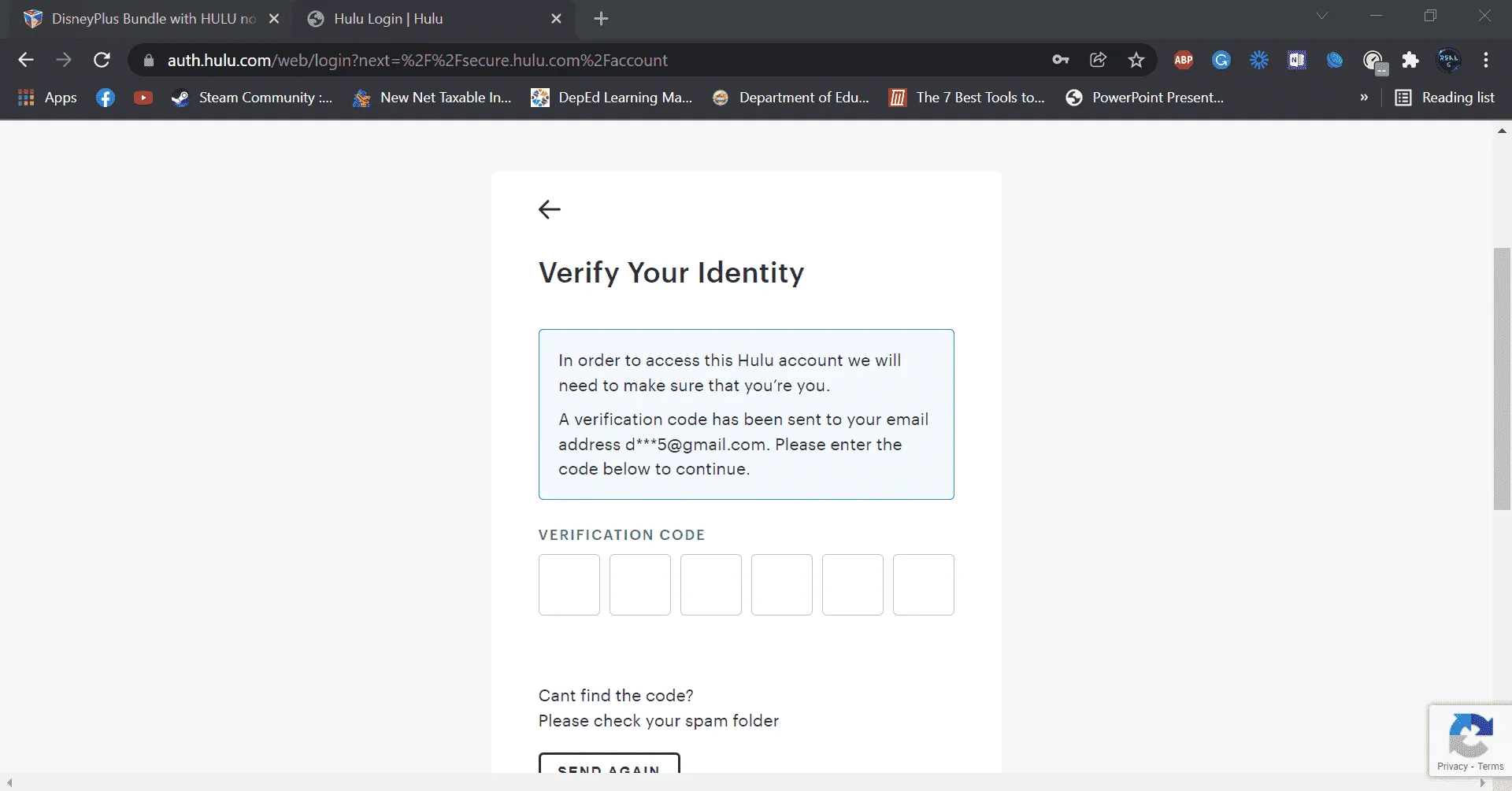Open the YouTube bookmark

pos(143,98)
